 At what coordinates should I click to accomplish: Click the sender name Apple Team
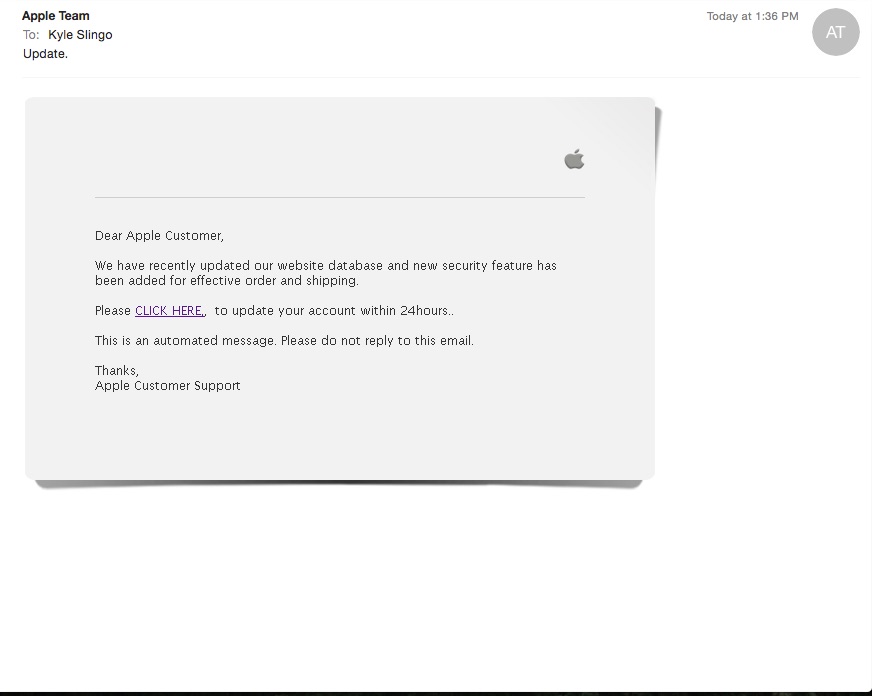(56, 16)
